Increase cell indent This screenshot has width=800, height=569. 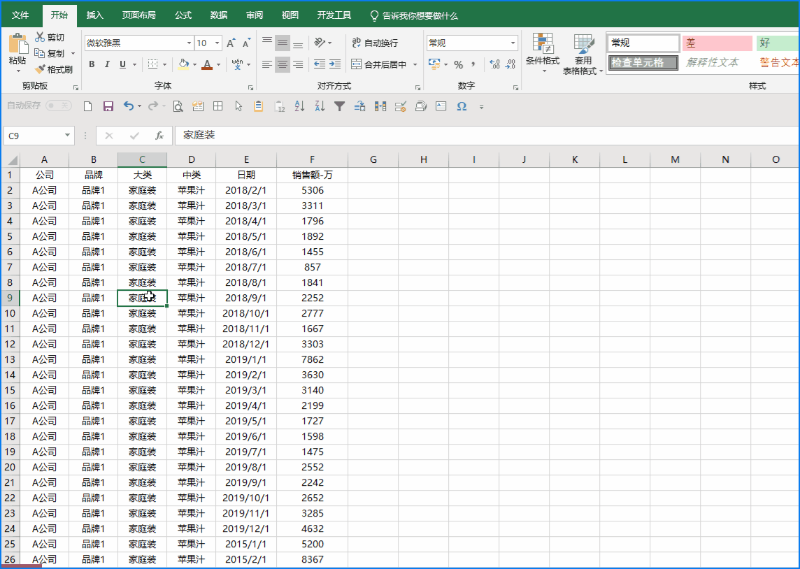[335, 64]
